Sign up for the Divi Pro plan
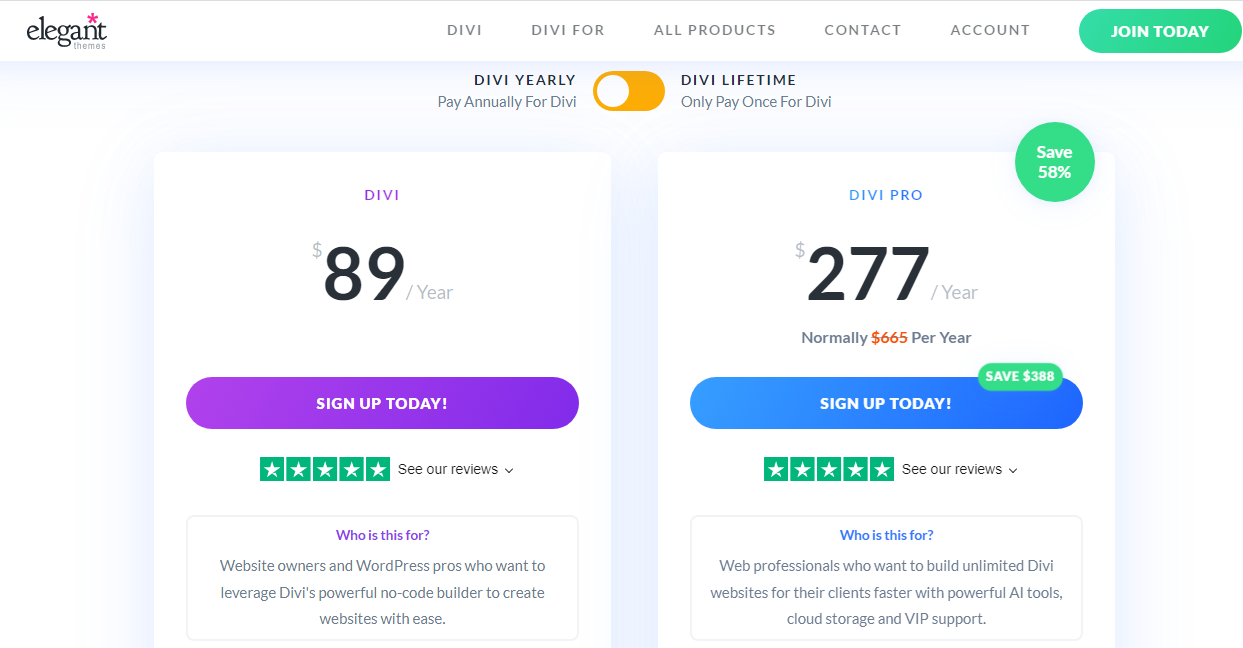This screenshot has height=648, width=1243. coord(886,403)
